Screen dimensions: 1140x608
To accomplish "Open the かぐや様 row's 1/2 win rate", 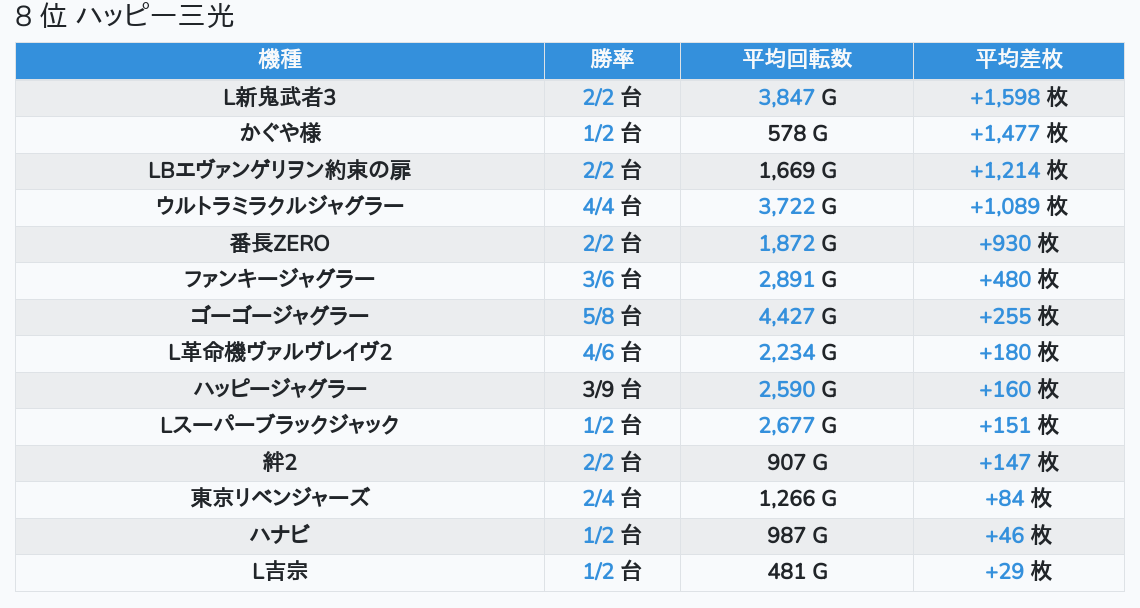I will (x=598, y=134).
